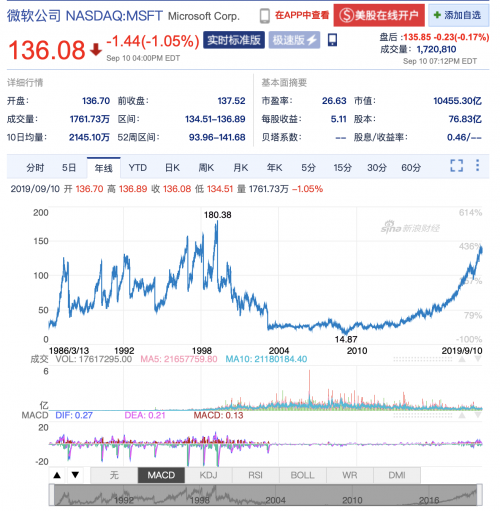
Task: Click the 股本 value 76.83亿
Action: click(465, 119)
